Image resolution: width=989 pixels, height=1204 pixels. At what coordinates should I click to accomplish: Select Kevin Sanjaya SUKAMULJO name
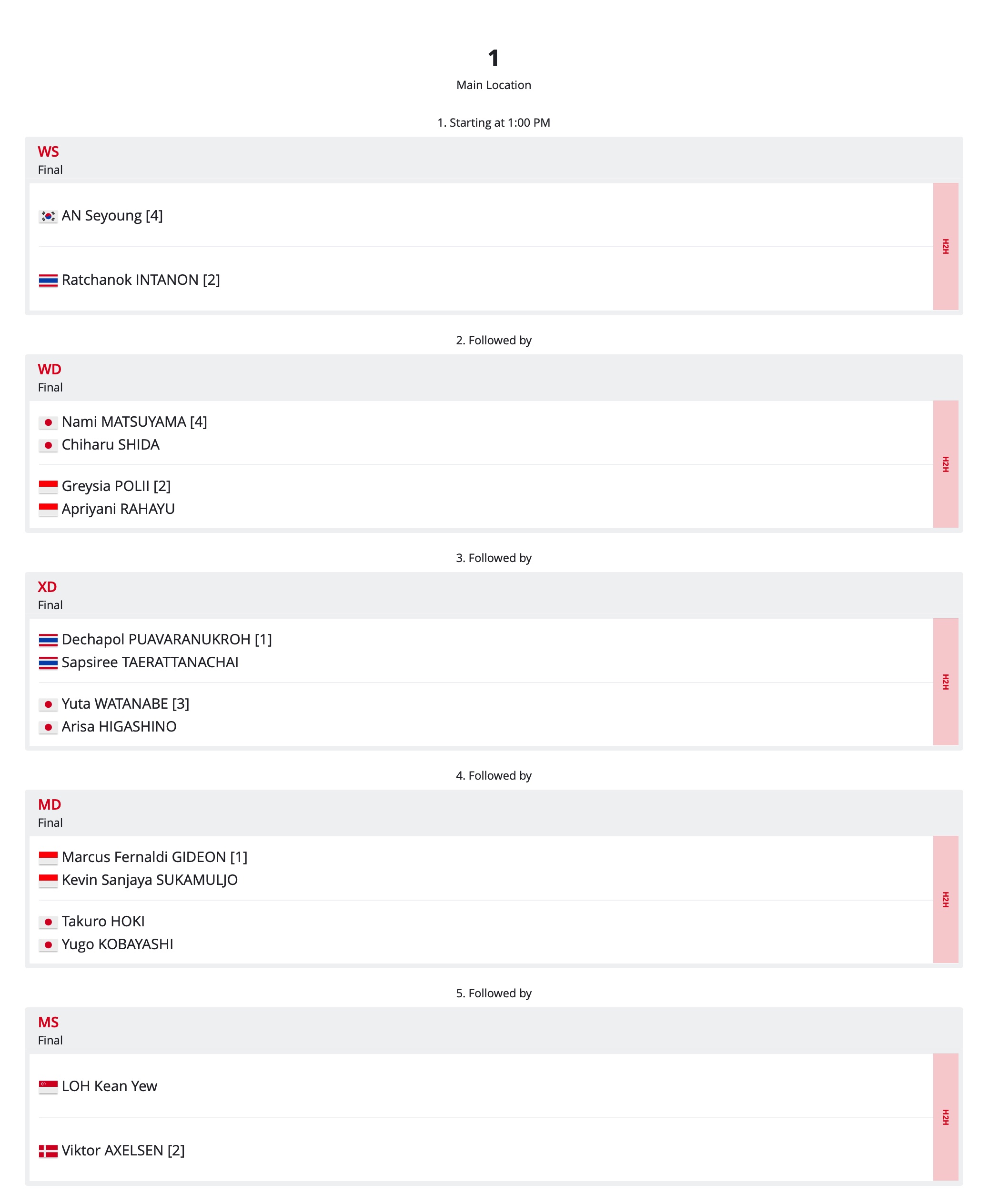(150, 880)
